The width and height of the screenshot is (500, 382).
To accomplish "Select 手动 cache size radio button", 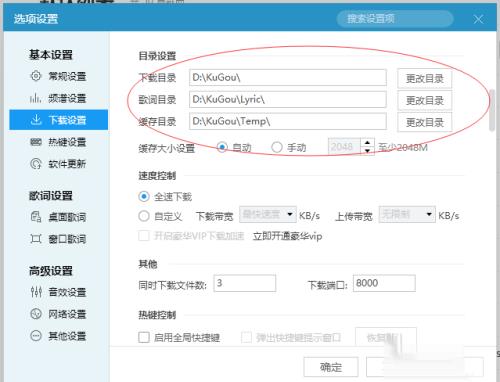I will 277,147.
